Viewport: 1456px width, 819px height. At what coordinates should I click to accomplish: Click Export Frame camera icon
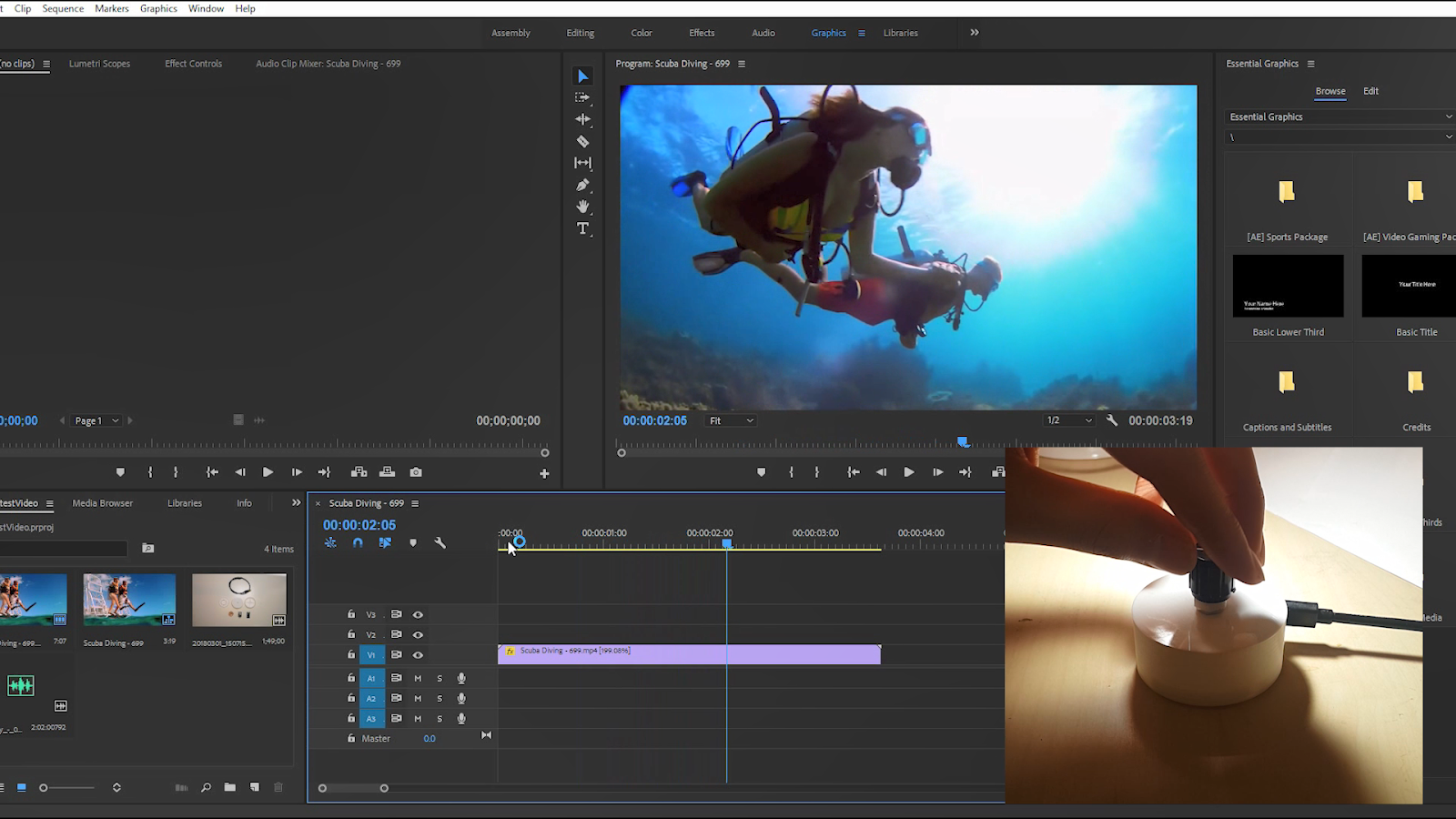click(x=416, y=472)
